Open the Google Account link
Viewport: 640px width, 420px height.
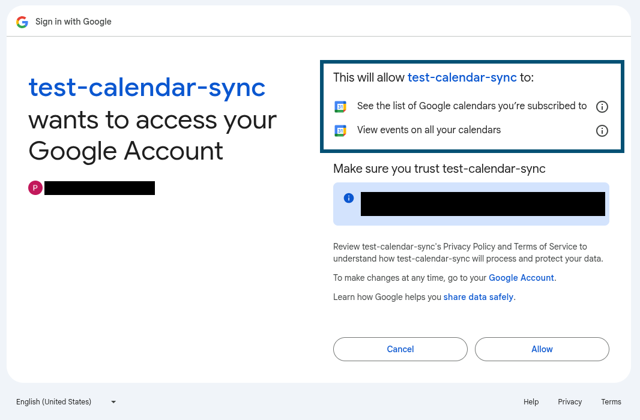(x=521, y=278)
